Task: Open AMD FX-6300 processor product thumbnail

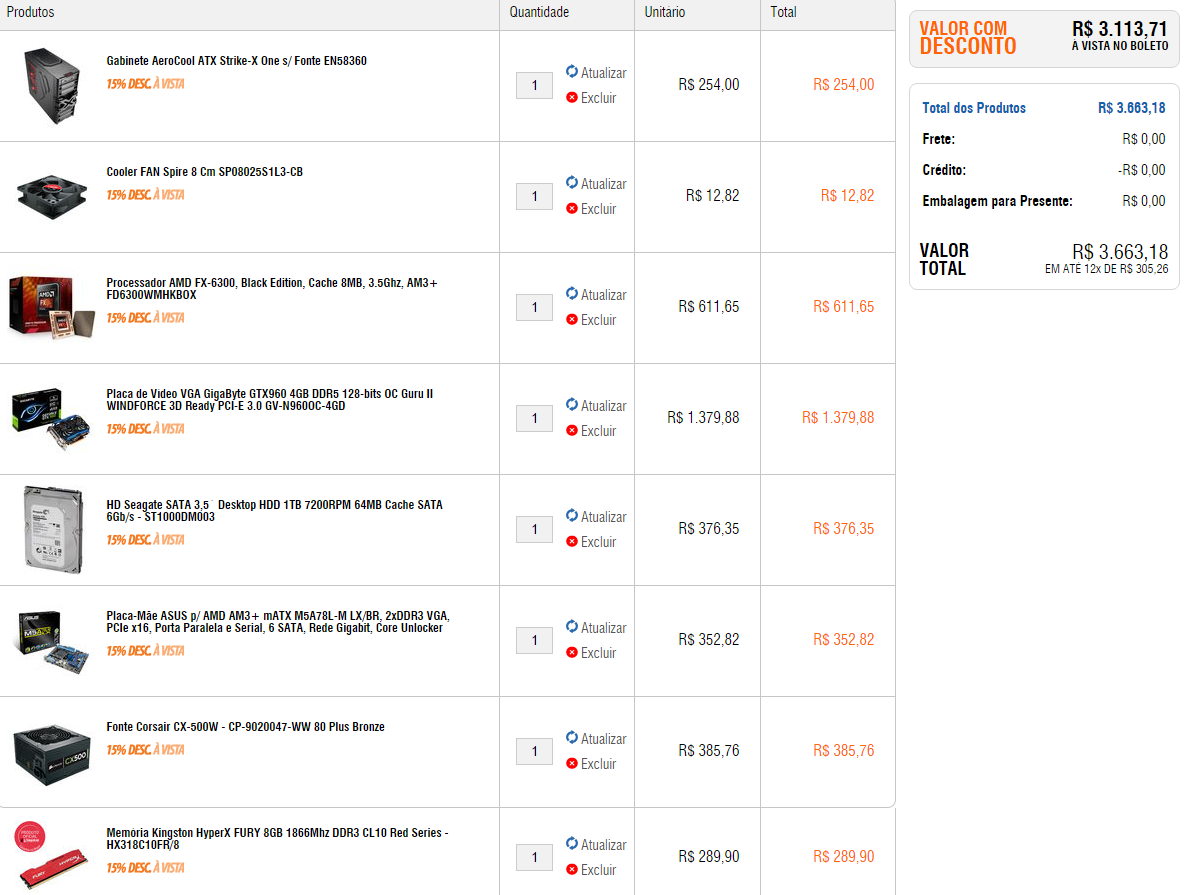Action: [x=51, y=307]
